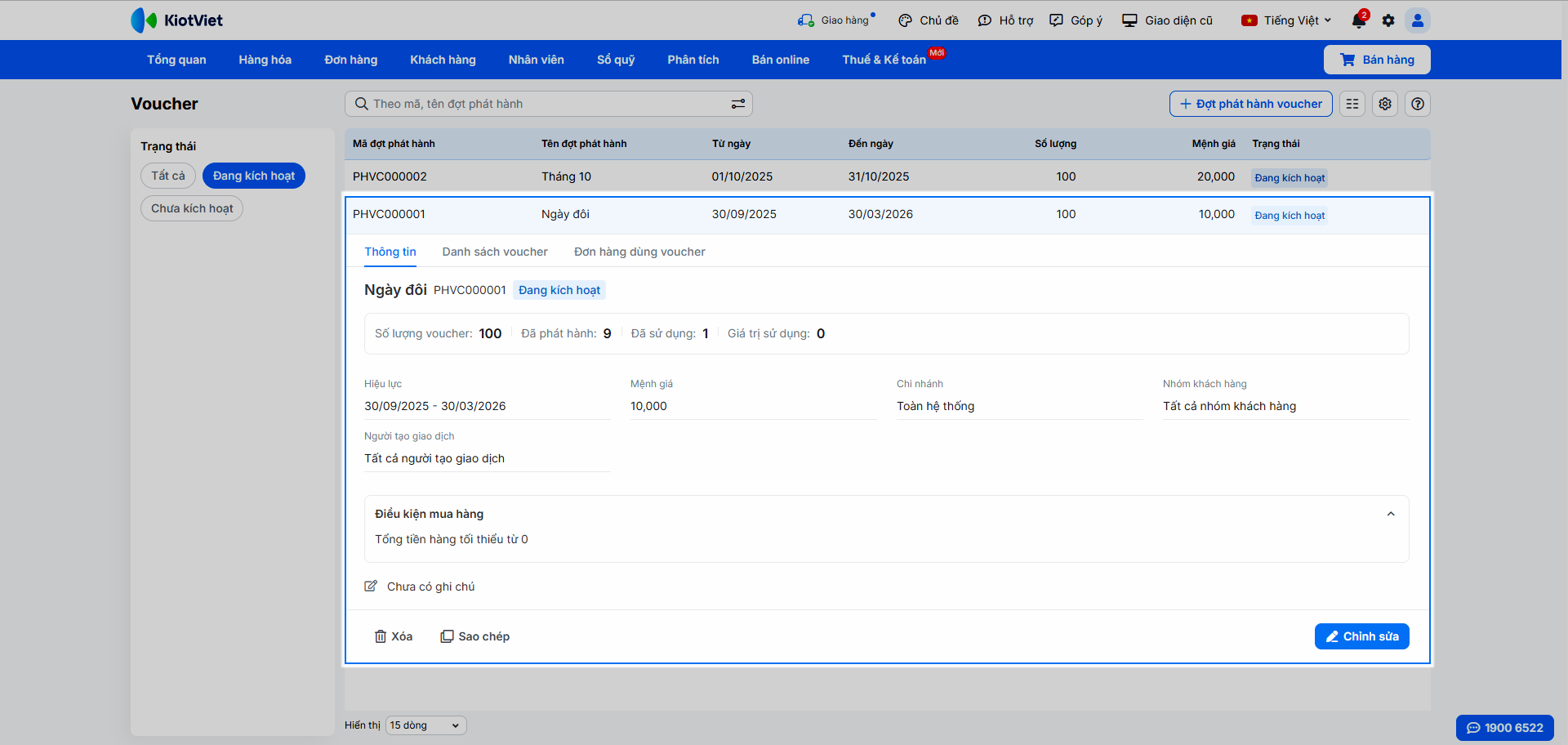Open the notifications bell icon
Viewport: 1568px width, 745px height.
[x=1358, y=20]
